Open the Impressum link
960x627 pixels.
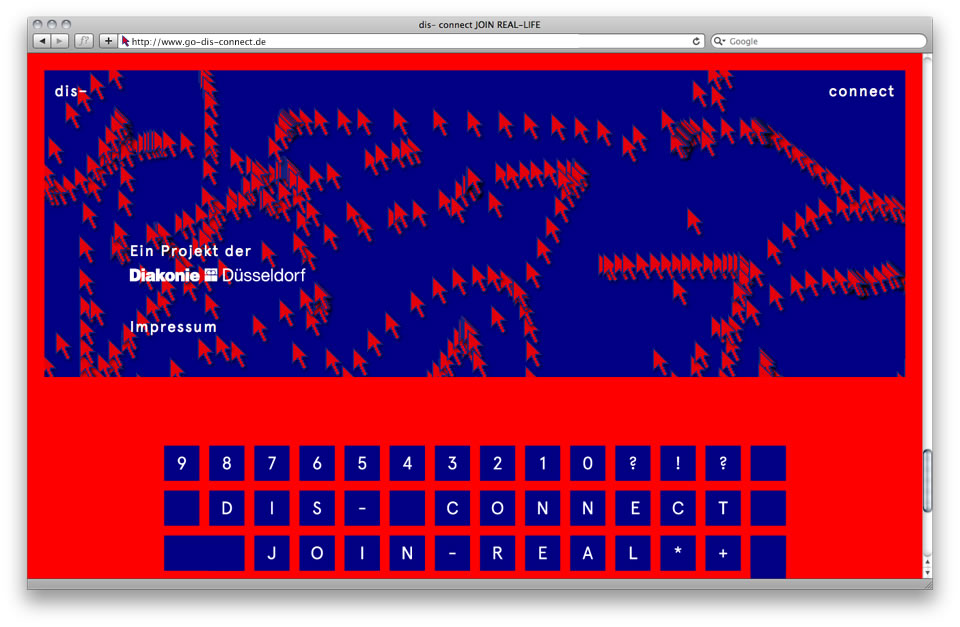click(173, 327)
